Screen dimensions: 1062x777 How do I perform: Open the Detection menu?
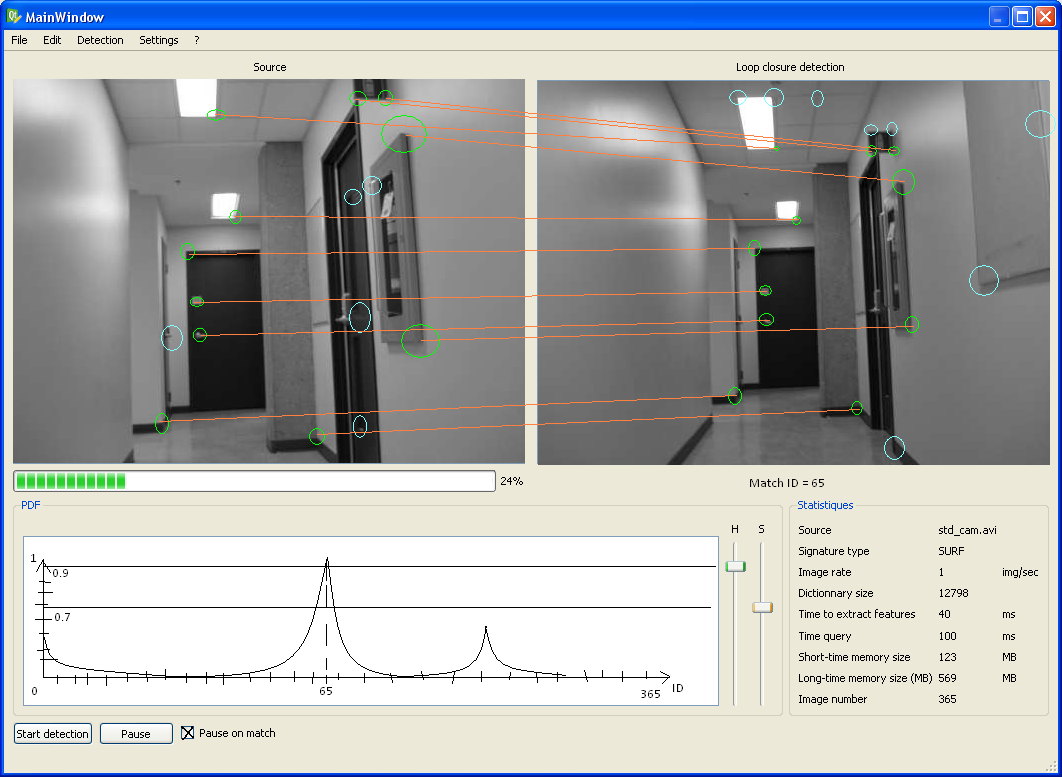tap(100, 40)
